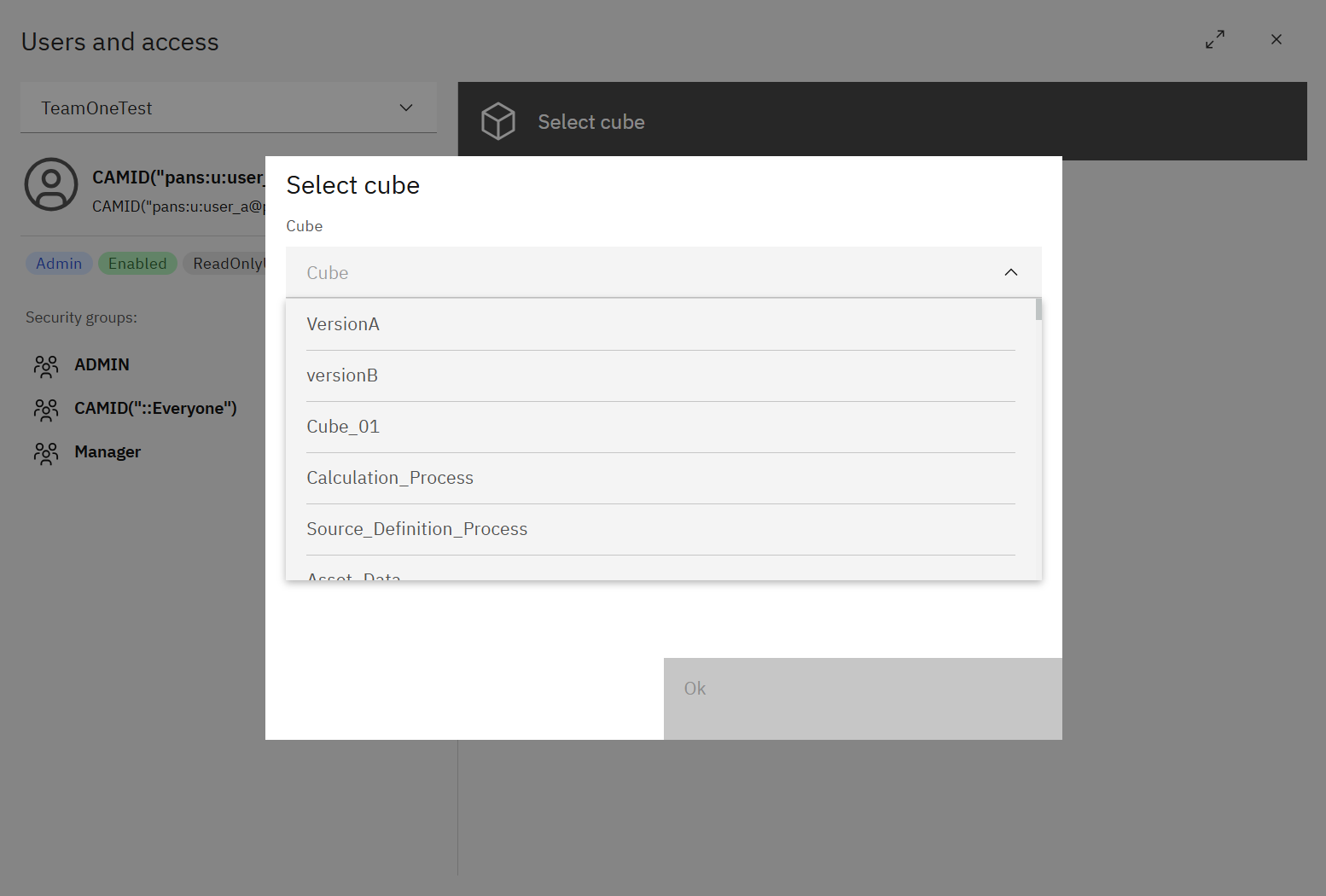Click the user avatar profile icon
The width and height of the screenshot is (1326, 896).
click(51, 184)
